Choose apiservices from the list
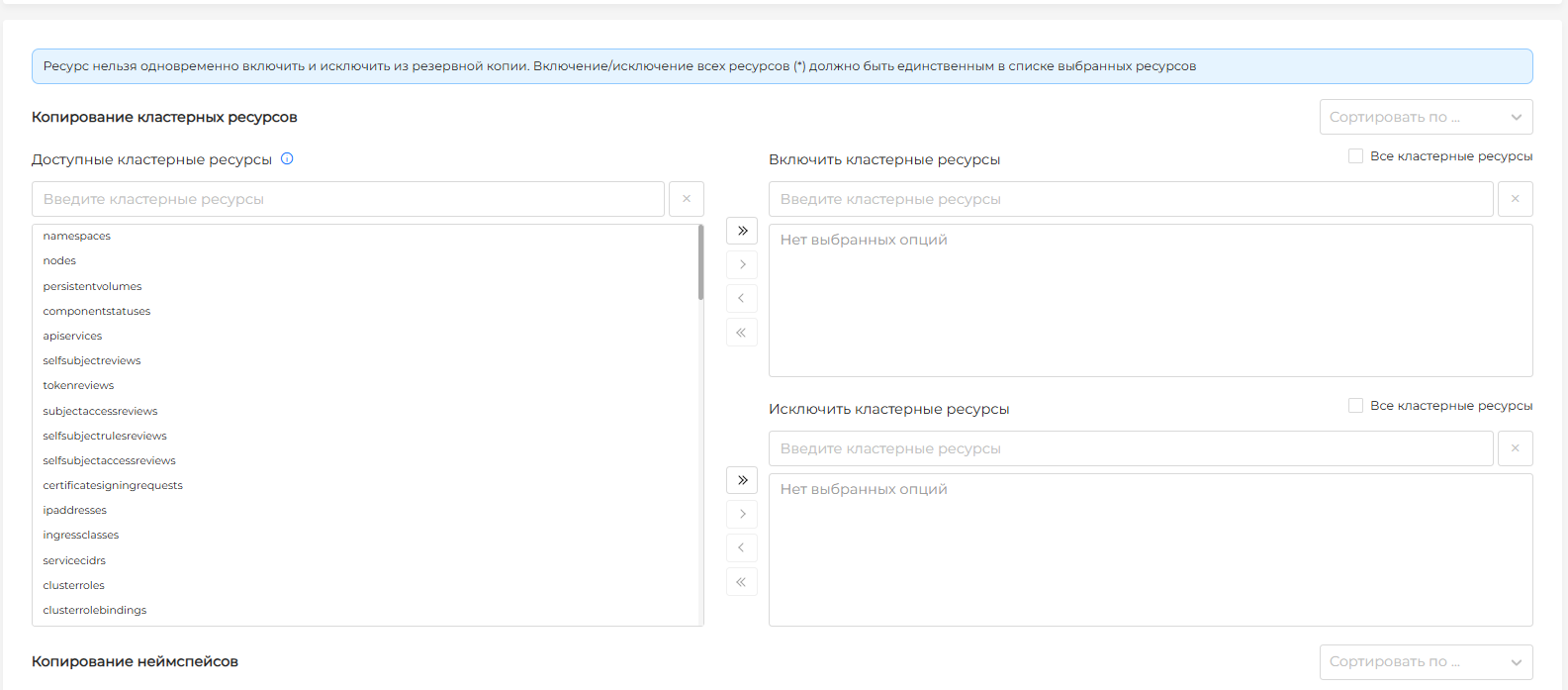The image size is (1568, 690). tap(365, 336)
